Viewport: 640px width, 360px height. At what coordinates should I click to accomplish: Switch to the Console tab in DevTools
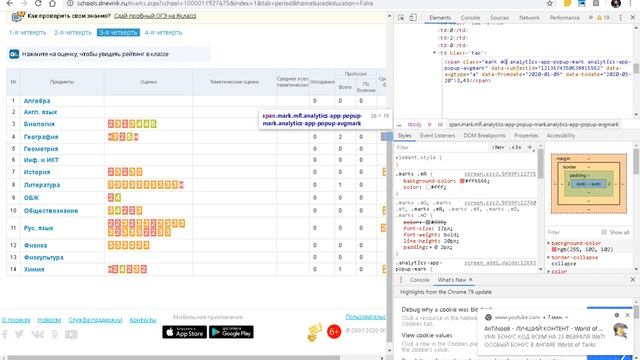(470, 18)
